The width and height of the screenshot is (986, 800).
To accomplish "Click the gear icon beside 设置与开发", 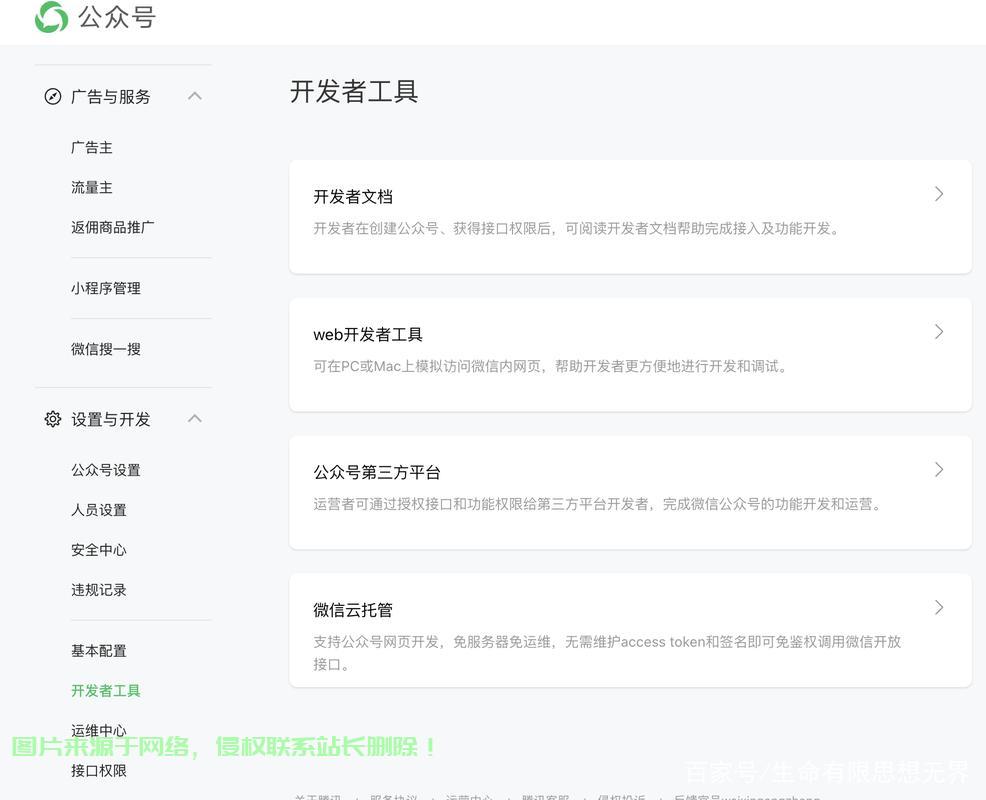I will pyautogui.click(x=53, y=419).
